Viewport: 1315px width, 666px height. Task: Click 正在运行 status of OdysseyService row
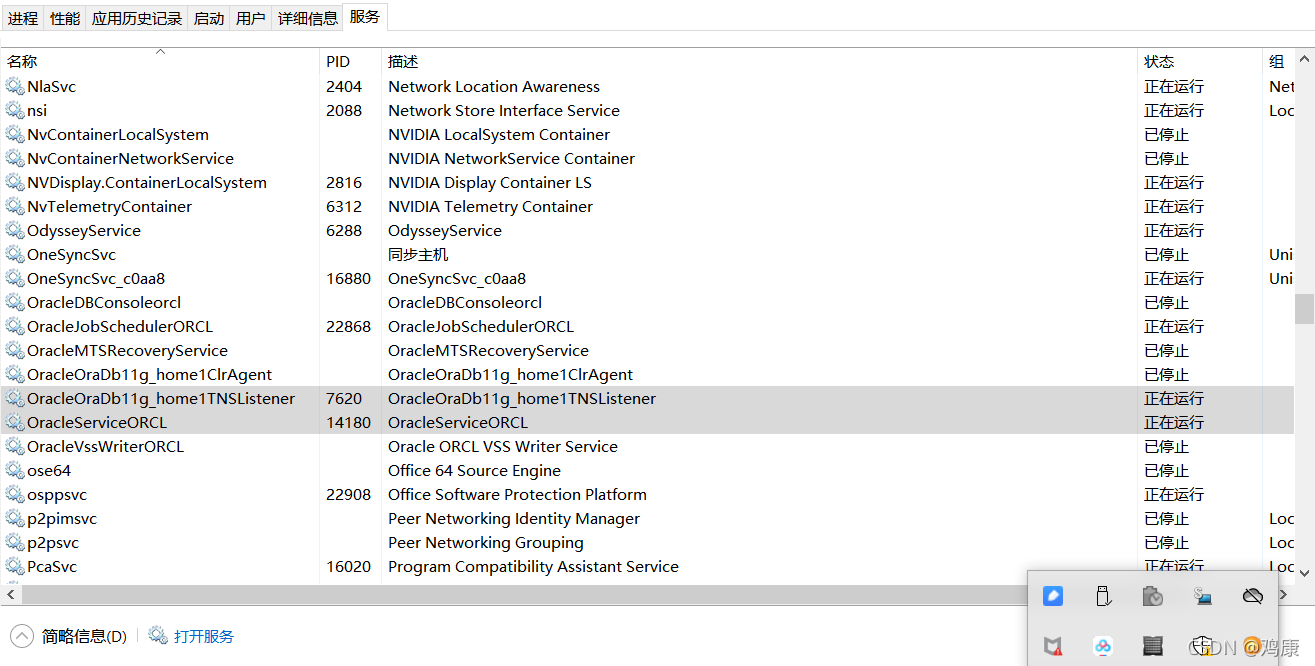pyautogui.click(x=1174, y=231)
